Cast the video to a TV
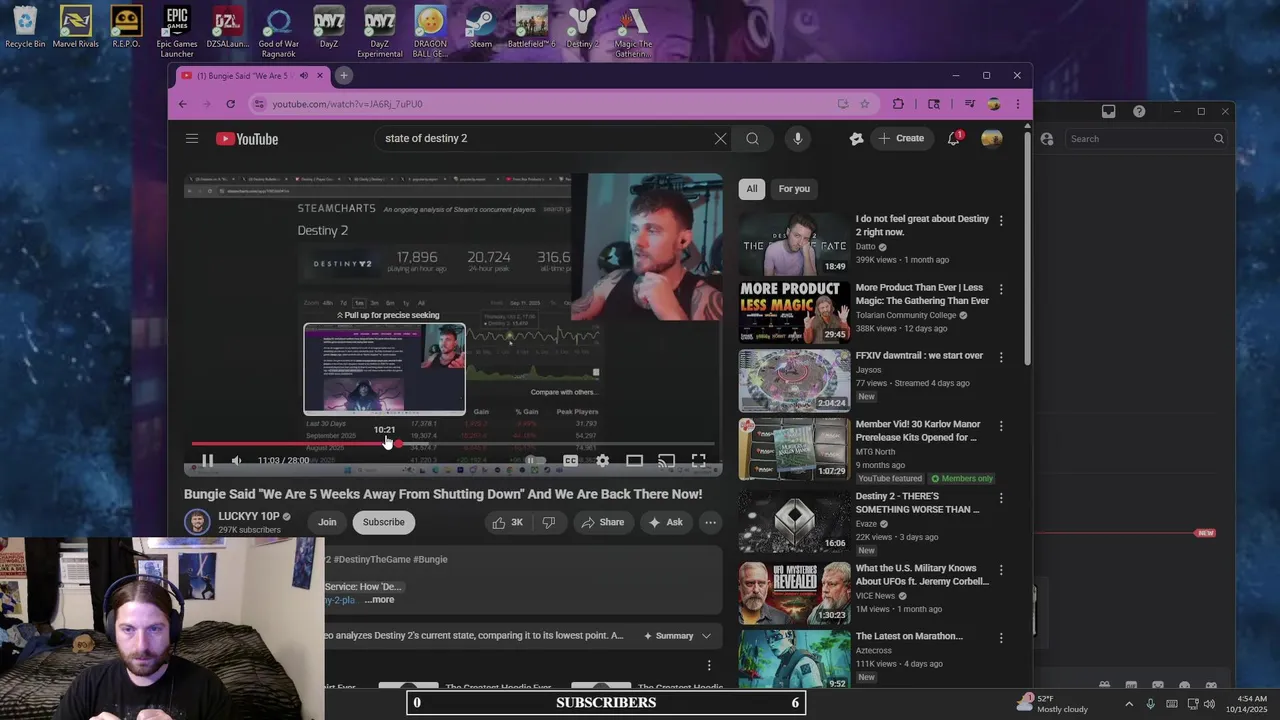This screenshot has height=720, width=1280. [666, 461]
